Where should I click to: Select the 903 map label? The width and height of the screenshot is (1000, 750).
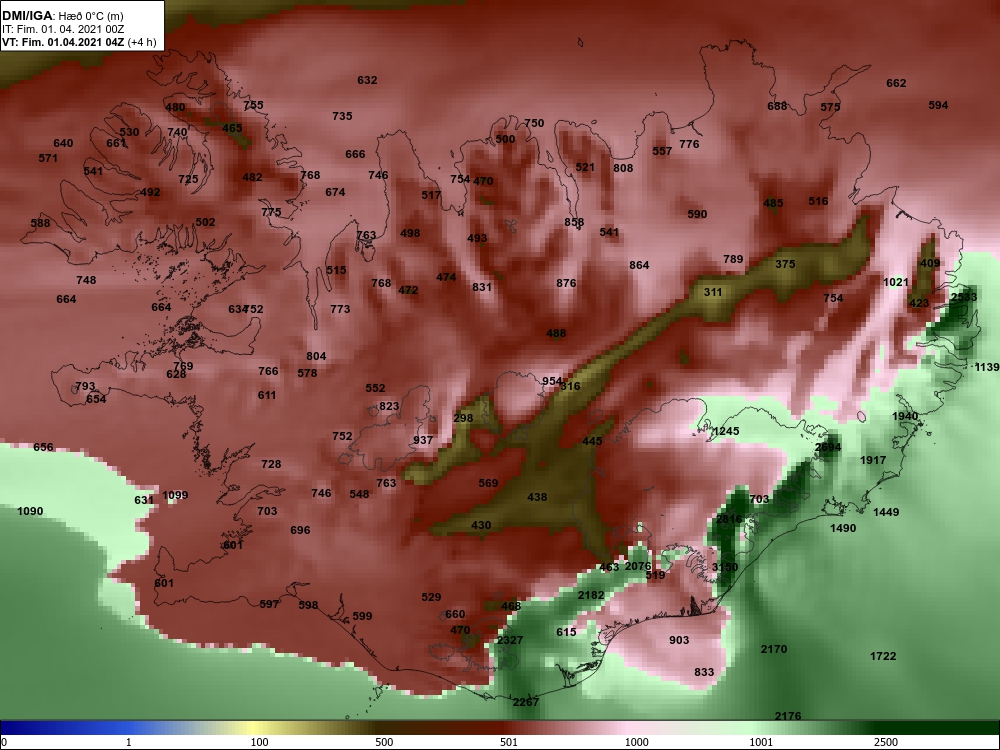(679, 640)
